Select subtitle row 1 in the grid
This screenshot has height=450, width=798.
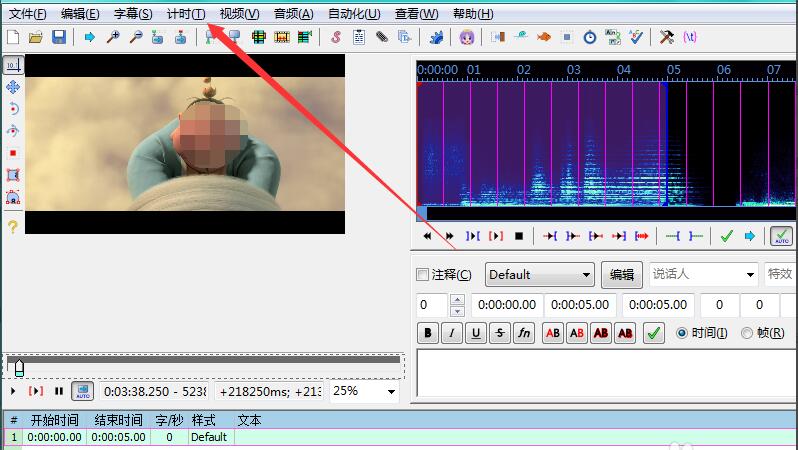pyautogui.click(x=120, y=437)
